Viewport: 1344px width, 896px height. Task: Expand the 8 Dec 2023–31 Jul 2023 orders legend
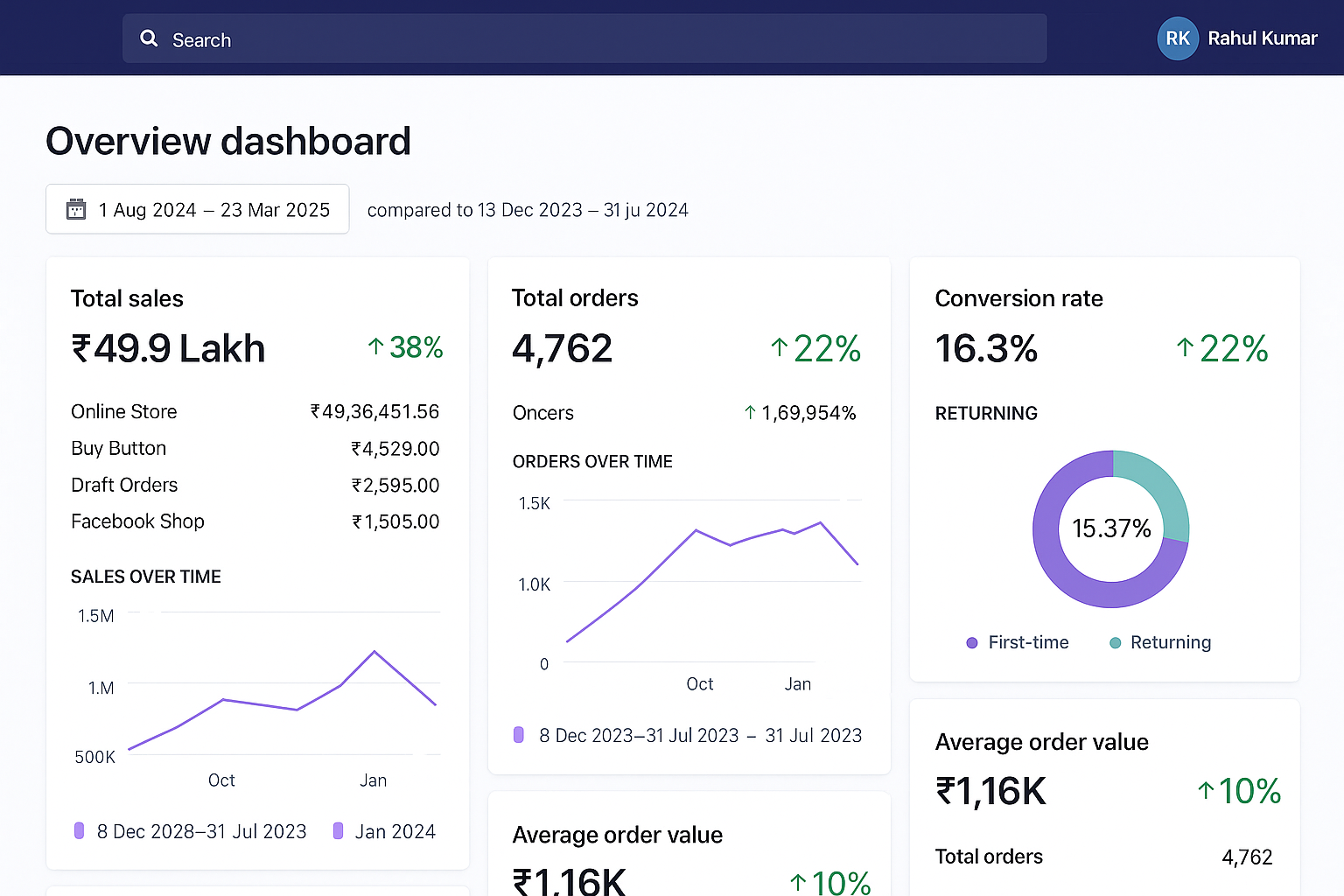[x=687, y=735]
